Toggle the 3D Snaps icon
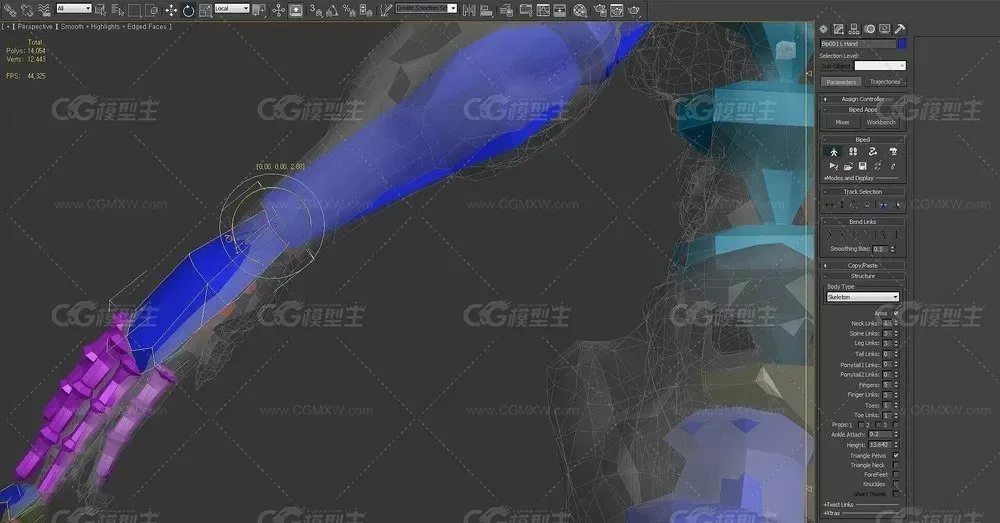 tap(316, 10)
